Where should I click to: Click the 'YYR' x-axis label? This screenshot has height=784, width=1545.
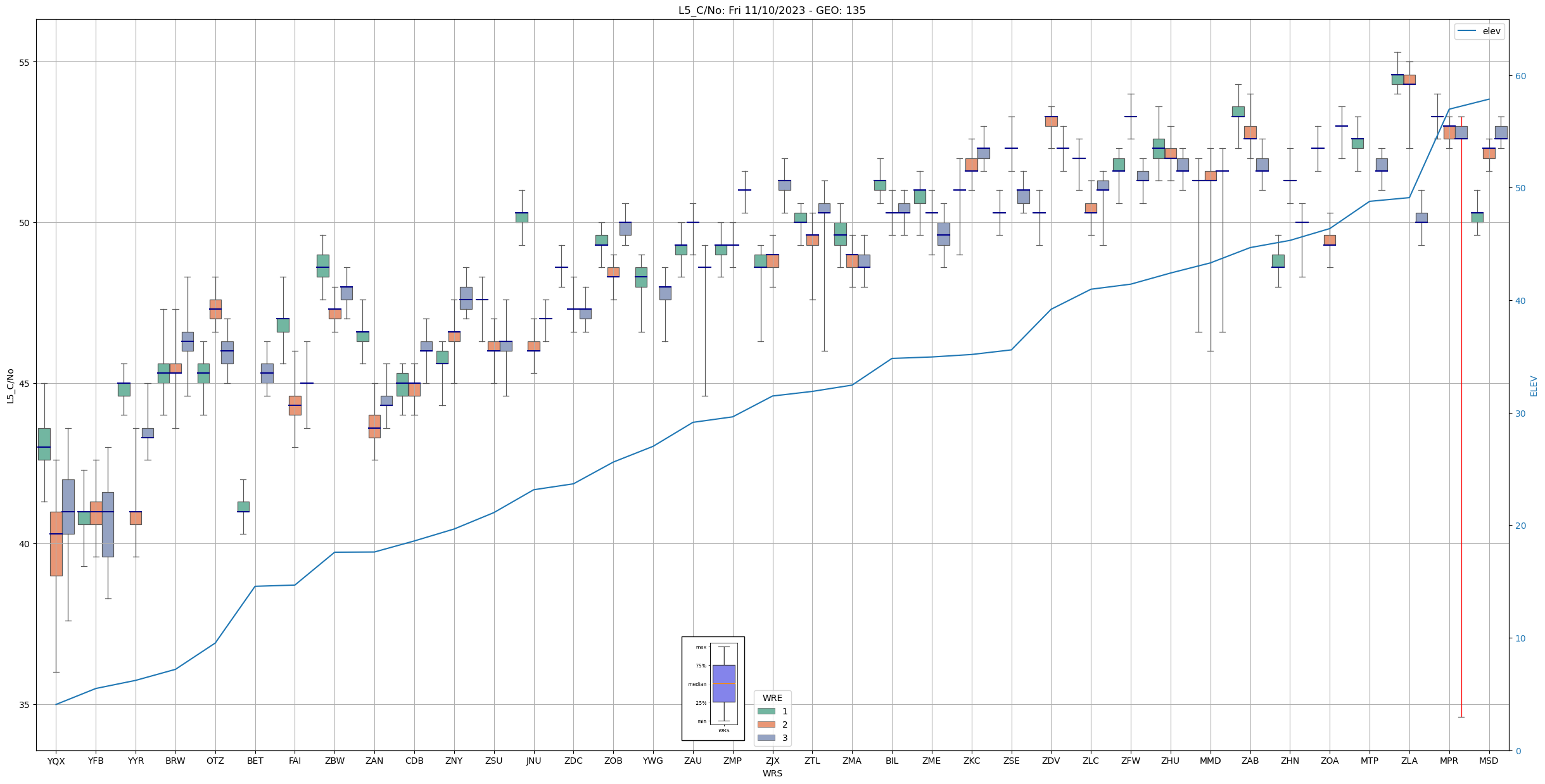[136, 761]
